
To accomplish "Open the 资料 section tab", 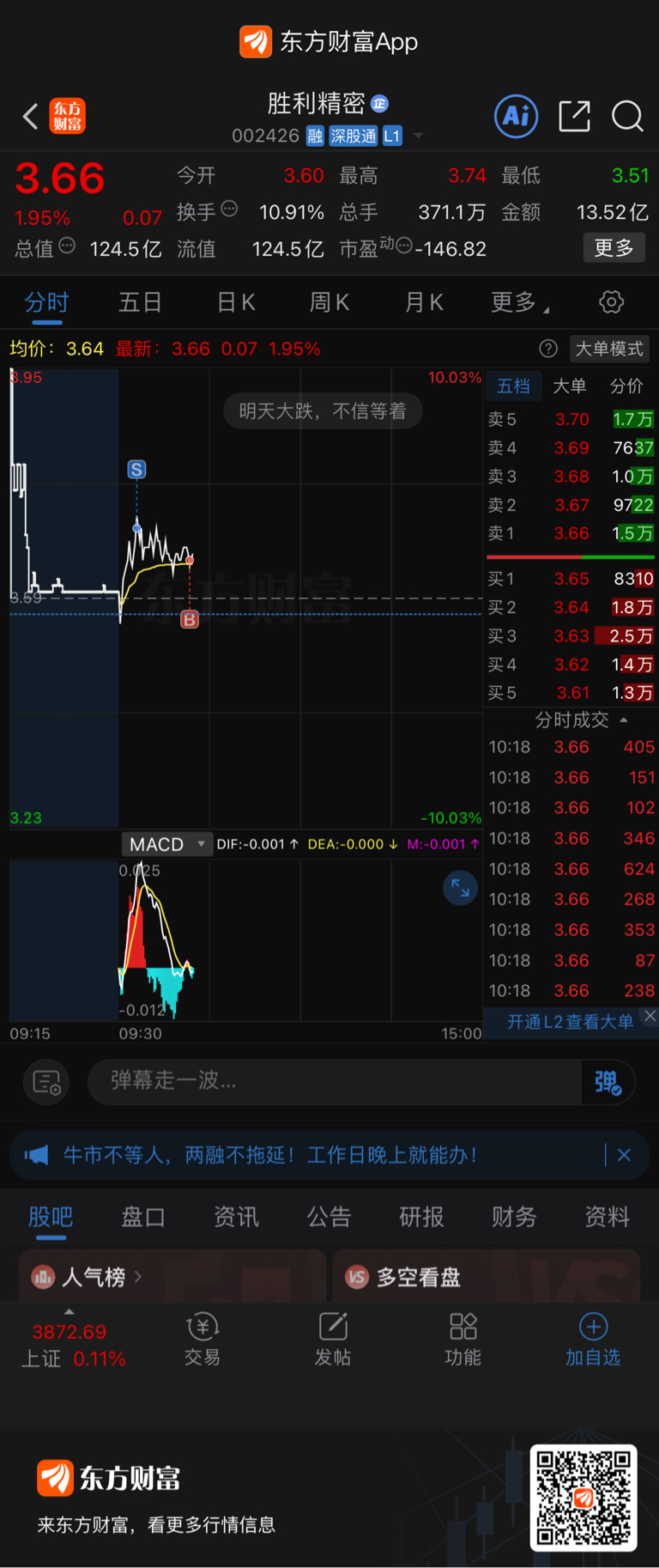I will click(x=607, y=1217).
